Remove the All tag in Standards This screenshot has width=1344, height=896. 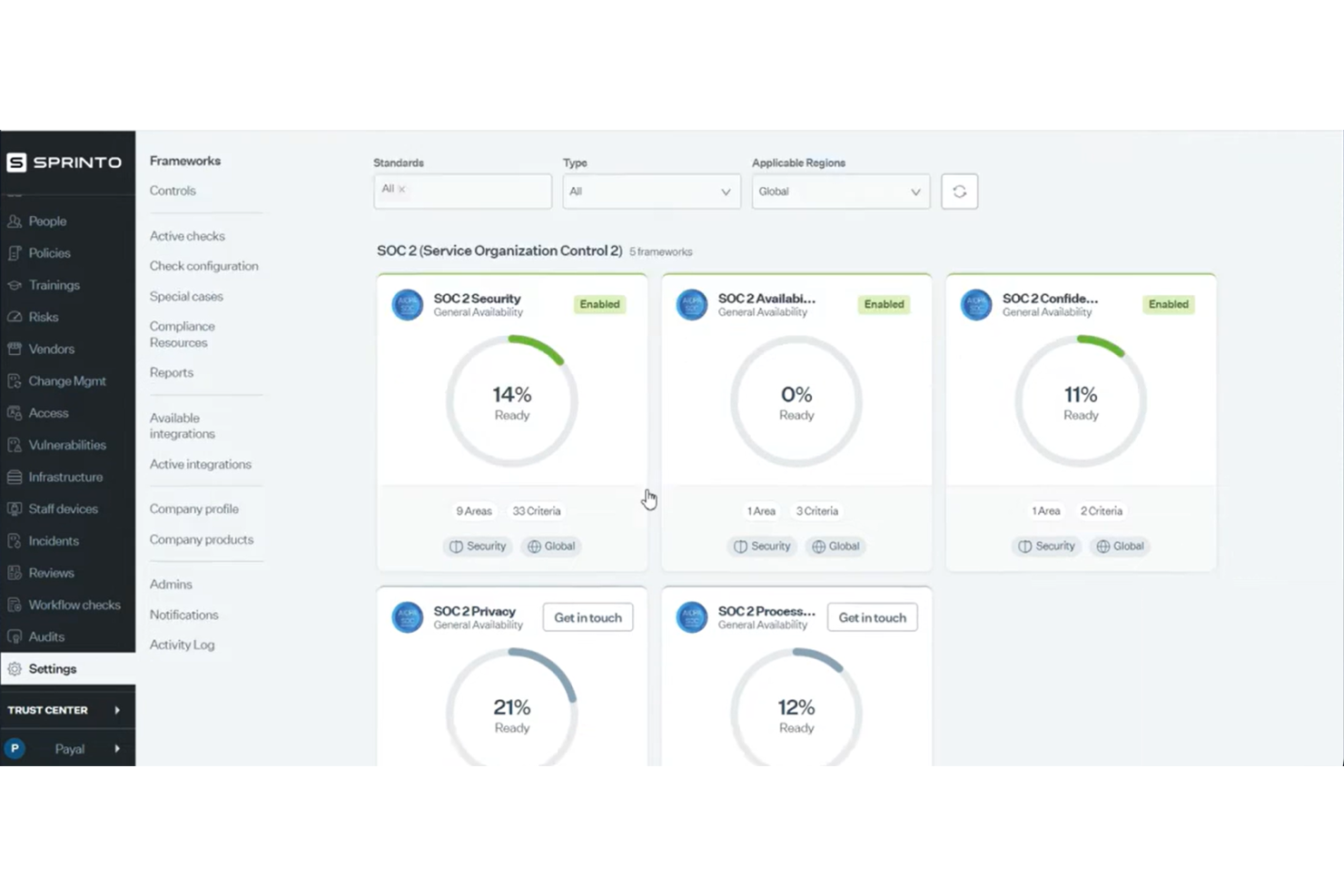tap(401, 189)
